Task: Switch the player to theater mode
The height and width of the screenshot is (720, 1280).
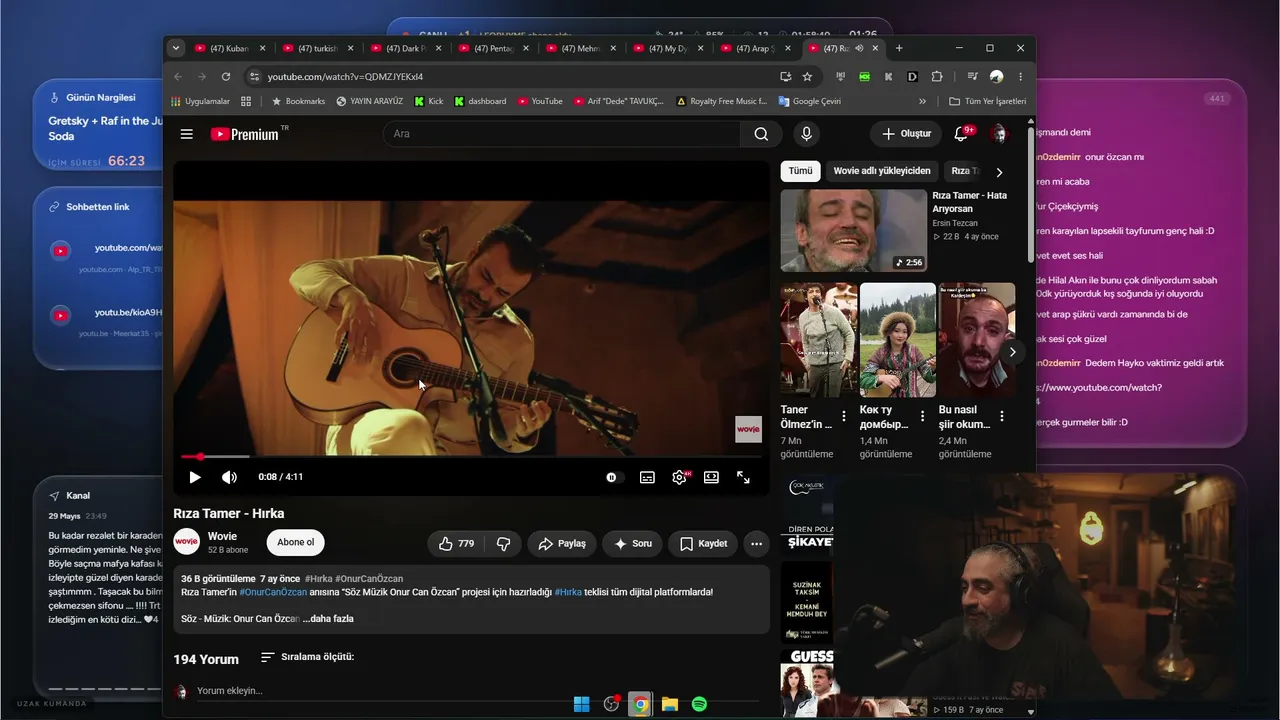Action: pyautogui.click(x=711, y=477)
